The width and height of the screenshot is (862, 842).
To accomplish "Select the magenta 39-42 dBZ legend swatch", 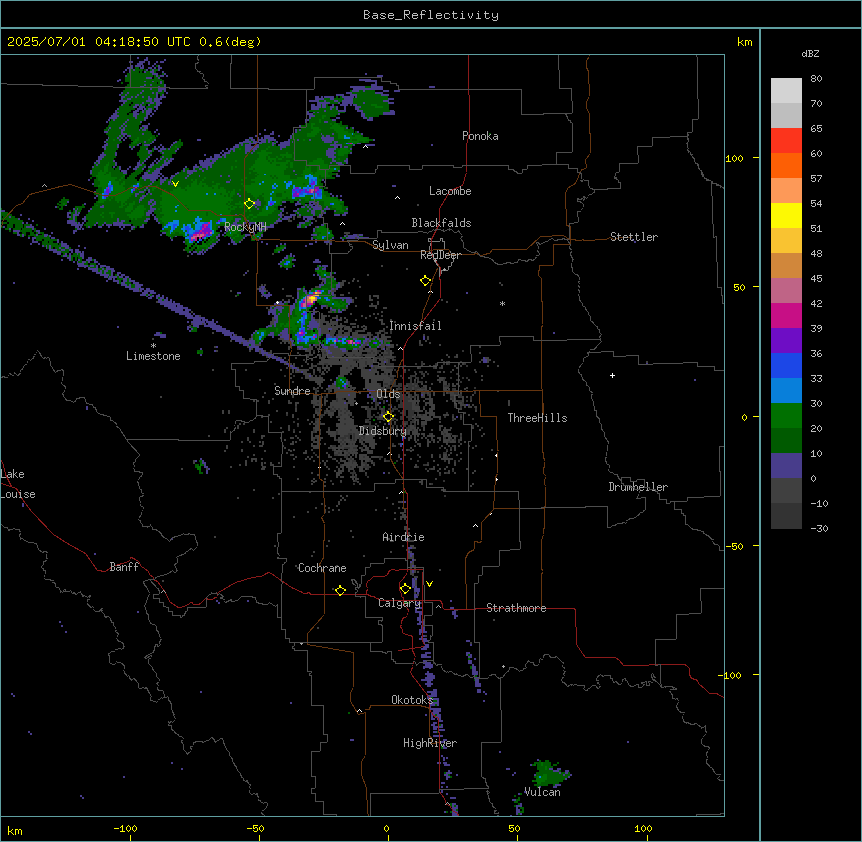I will pos(786,315).
